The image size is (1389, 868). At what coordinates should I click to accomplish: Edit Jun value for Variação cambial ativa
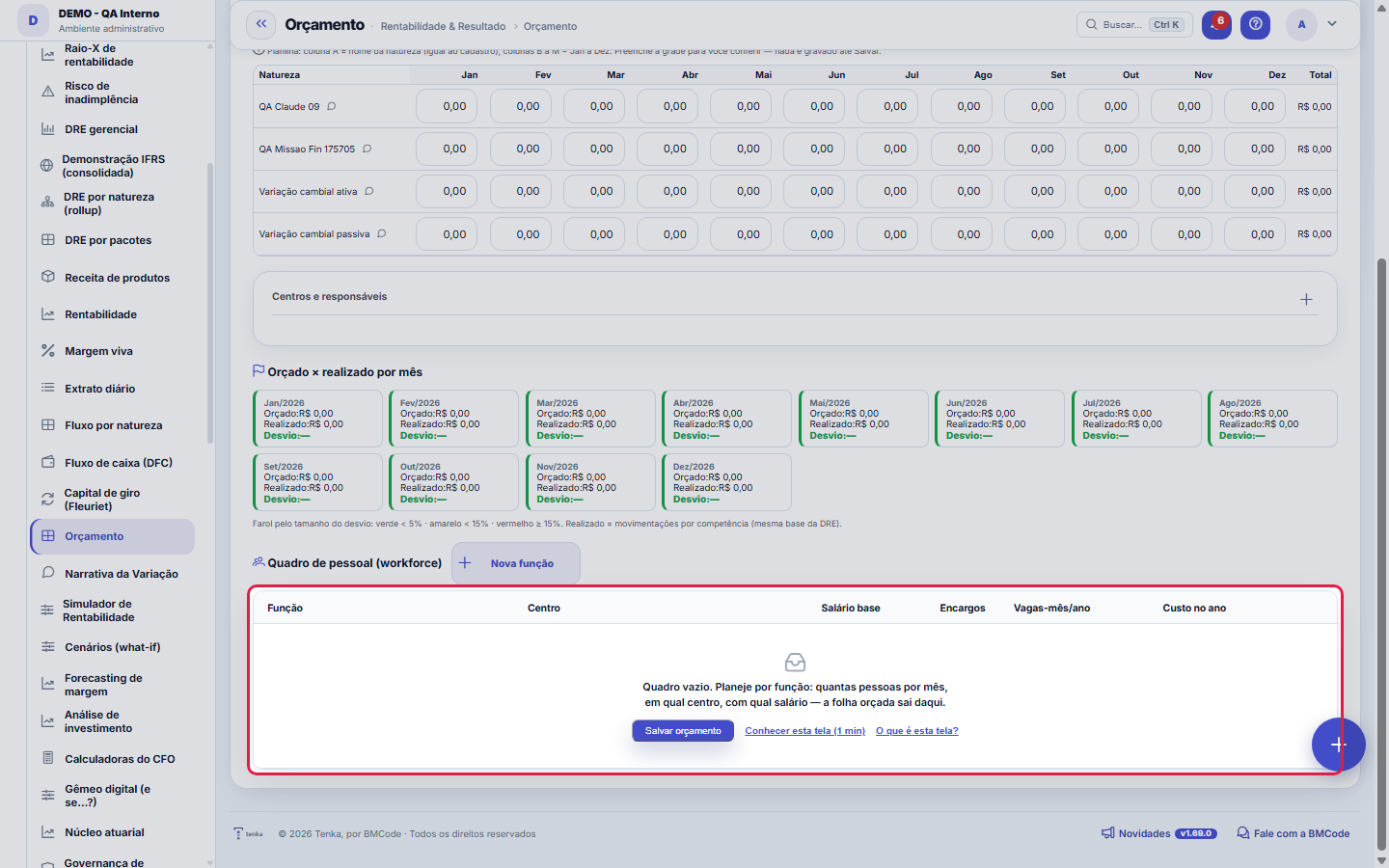click(814, 191)
